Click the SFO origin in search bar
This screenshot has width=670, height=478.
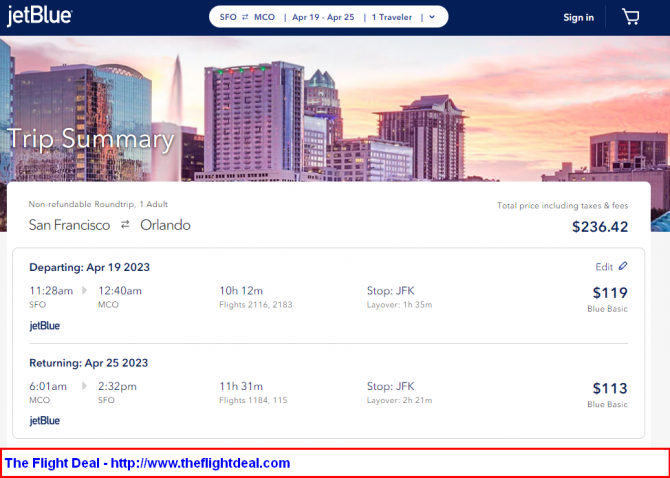coord(228,17)
